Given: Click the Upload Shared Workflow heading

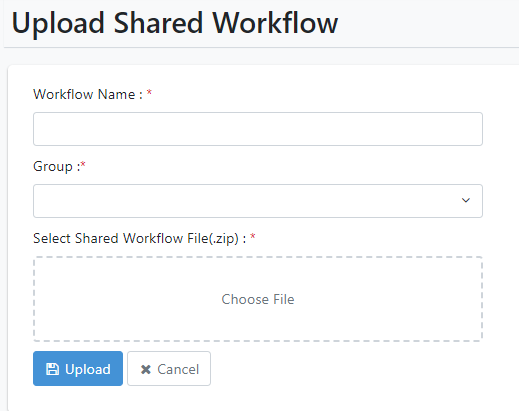Looking at the screenshot, I should click(175, 23).
